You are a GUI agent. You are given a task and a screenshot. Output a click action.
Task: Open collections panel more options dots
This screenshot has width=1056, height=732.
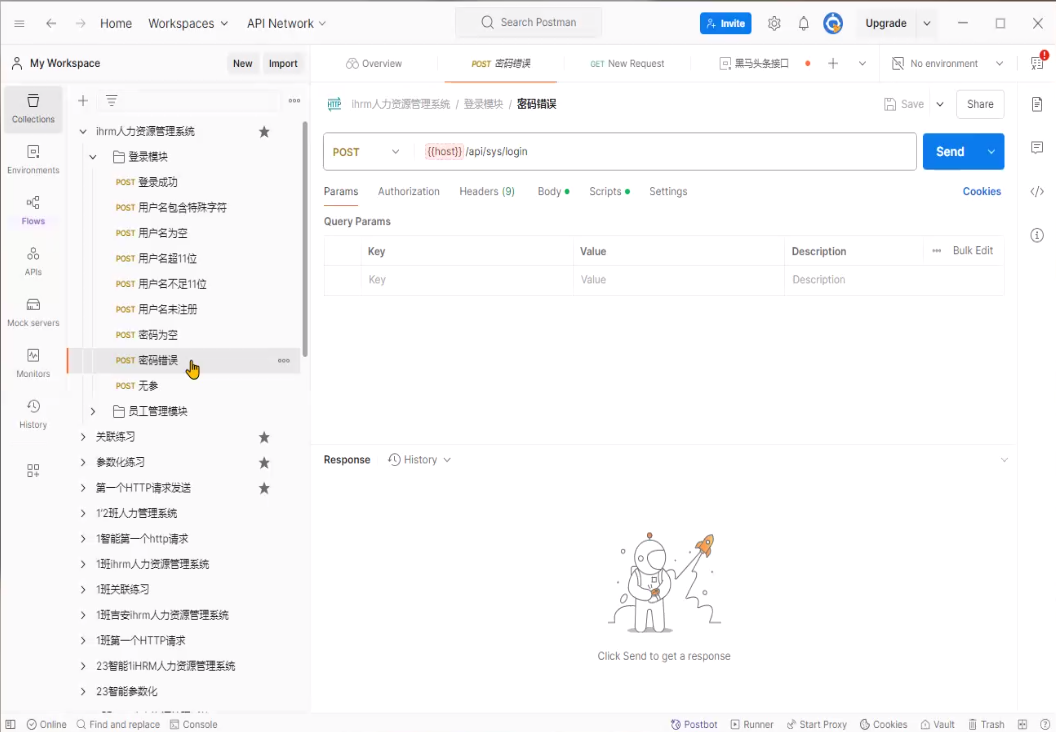[294, 100]
